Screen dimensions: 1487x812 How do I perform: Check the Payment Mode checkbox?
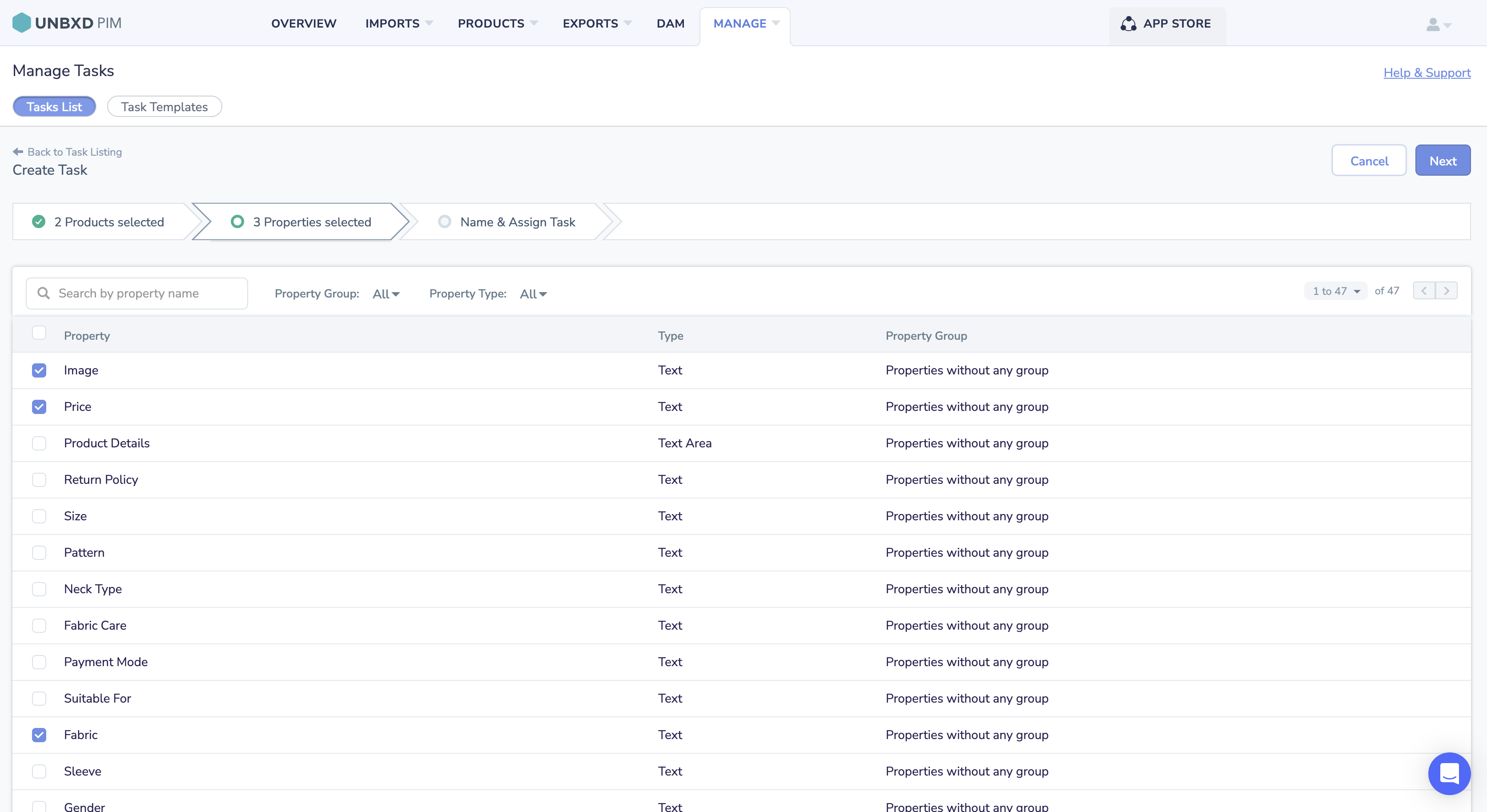(39, 662)
